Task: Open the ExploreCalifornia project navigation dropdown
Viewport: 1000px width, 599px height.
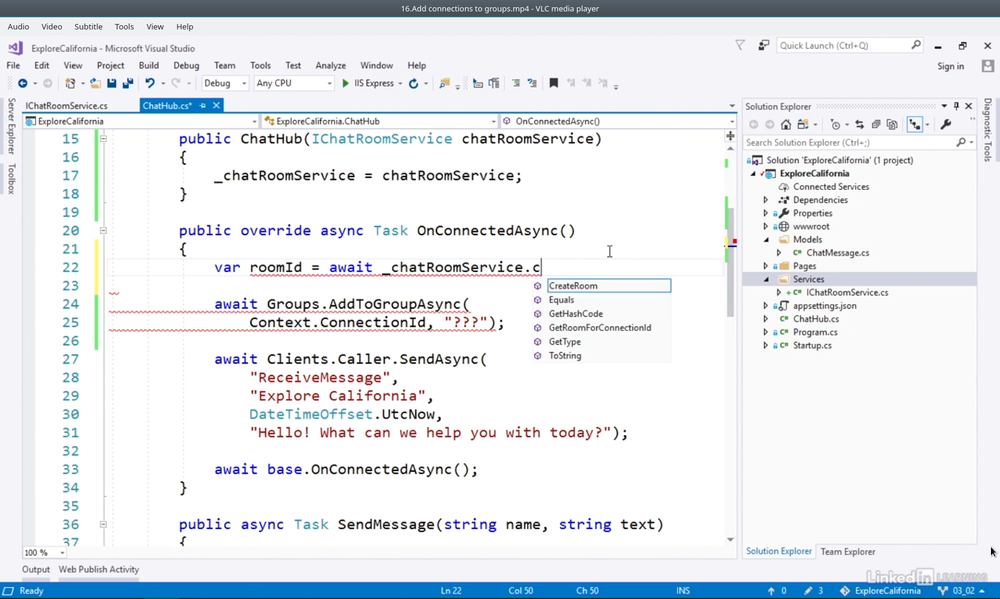Action: (x=140, y=121)
